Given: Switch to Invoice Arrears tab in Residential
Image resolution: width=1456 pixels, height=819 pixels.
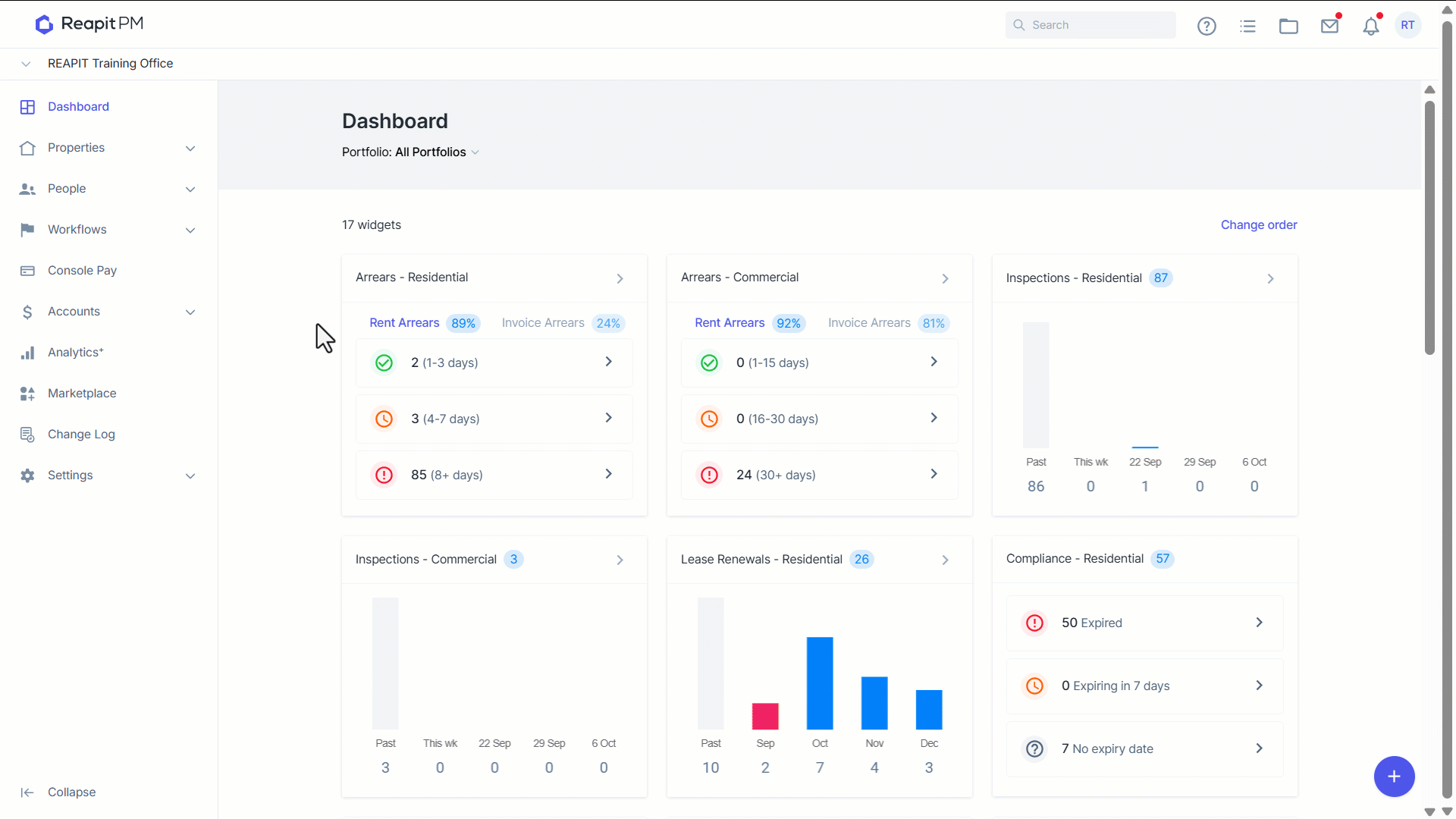Looking at the screenshot, I should click(562, 323).
